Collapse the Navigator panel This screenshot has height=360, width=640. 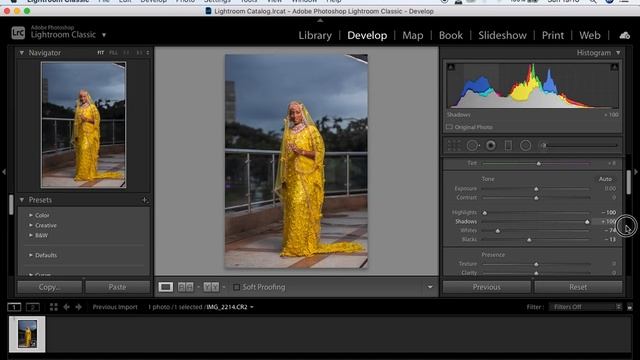tap(22, 53)
